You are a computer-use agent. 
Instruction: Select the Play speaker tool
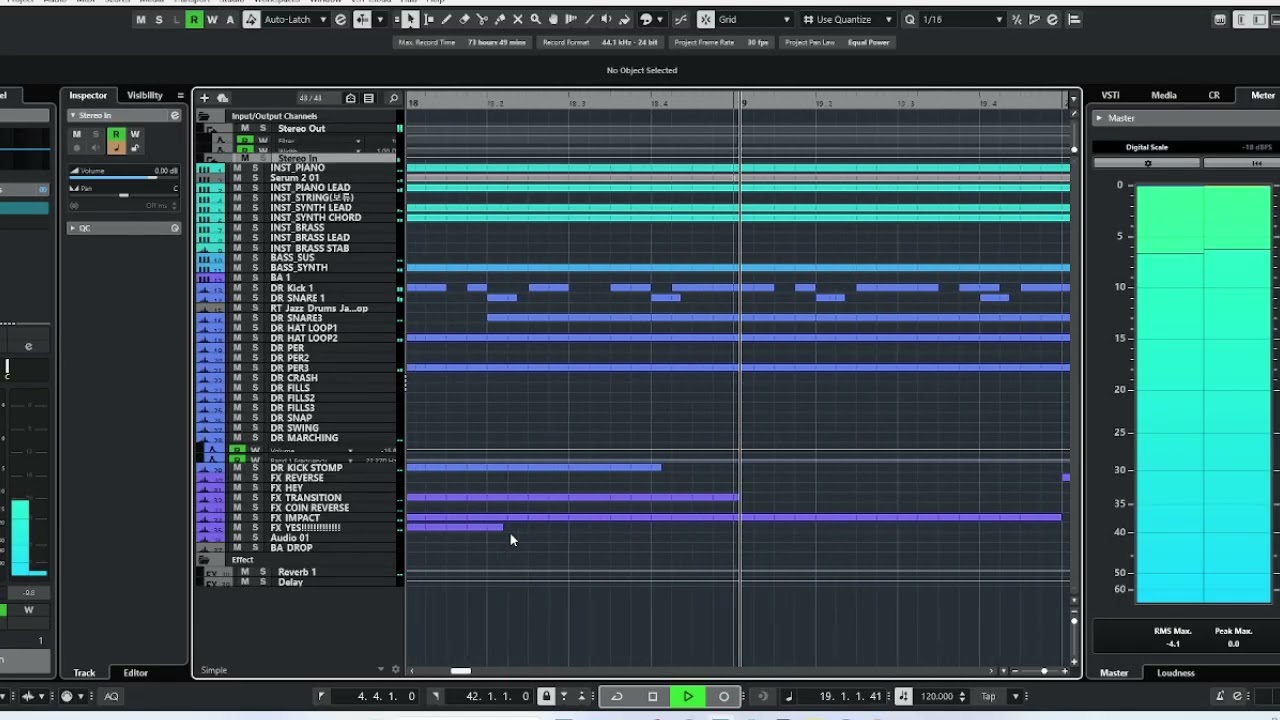[606, 19]
